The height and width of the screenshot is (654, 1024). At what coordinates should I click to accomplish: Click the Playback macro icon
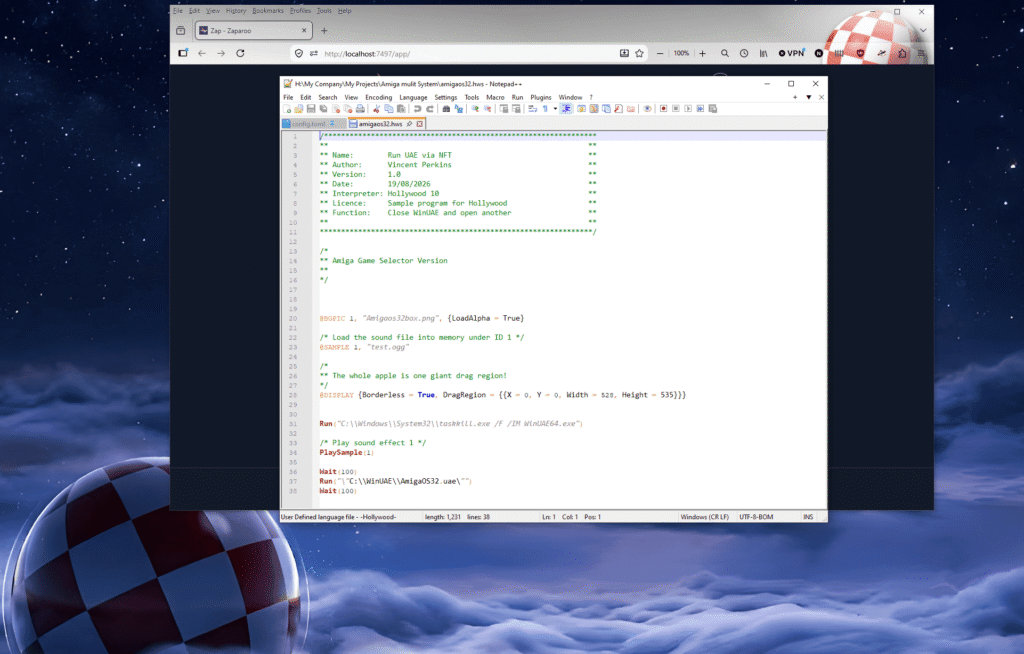(688, 108)
